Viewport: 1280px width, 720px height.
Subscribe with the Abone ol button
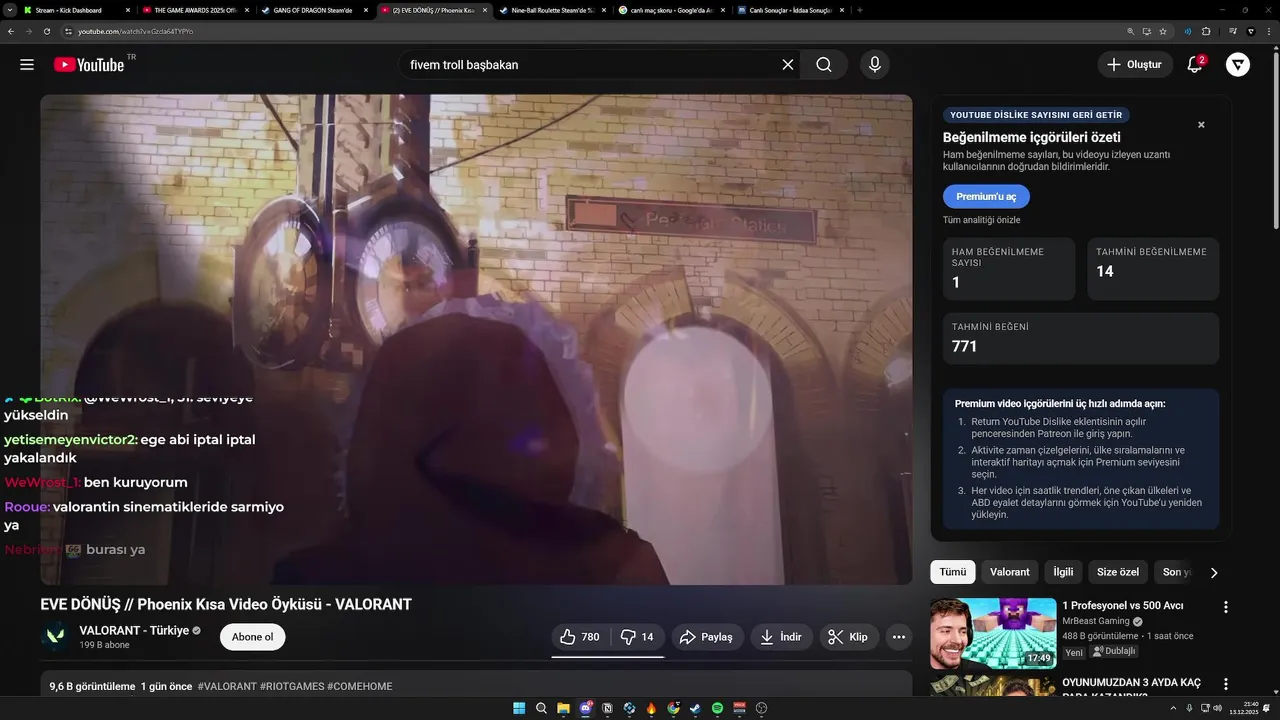click(253, 637)
